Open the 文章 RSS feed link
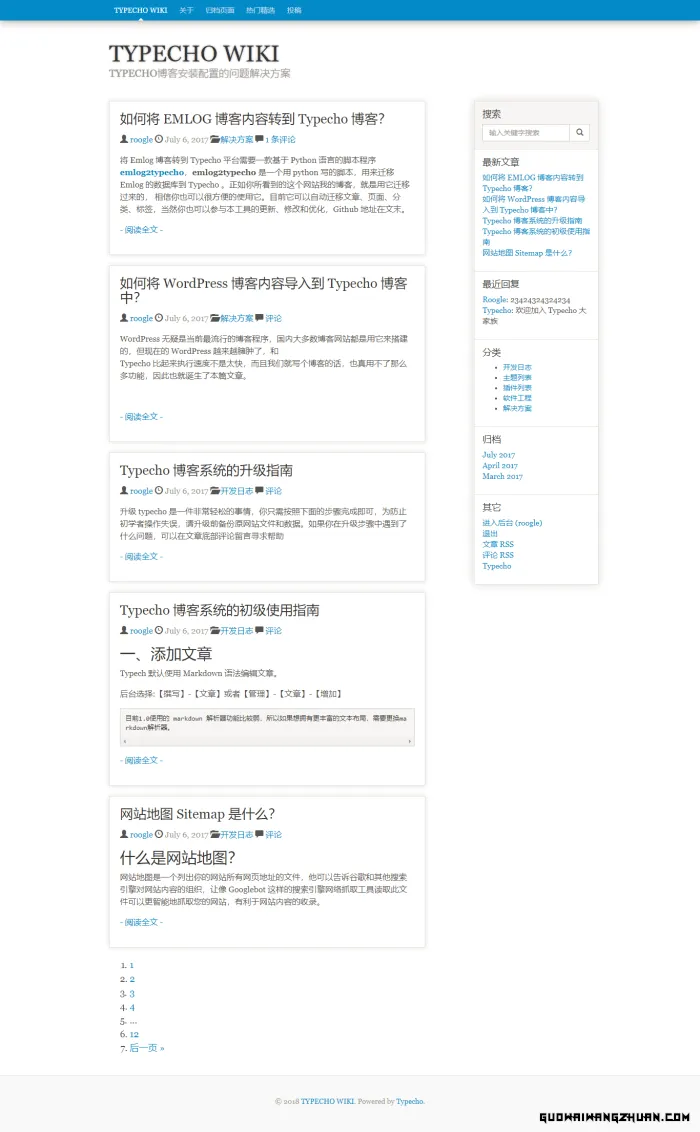Image resolution: width=700 pixels, height=1132 pixels. click(x=498, y=544)
